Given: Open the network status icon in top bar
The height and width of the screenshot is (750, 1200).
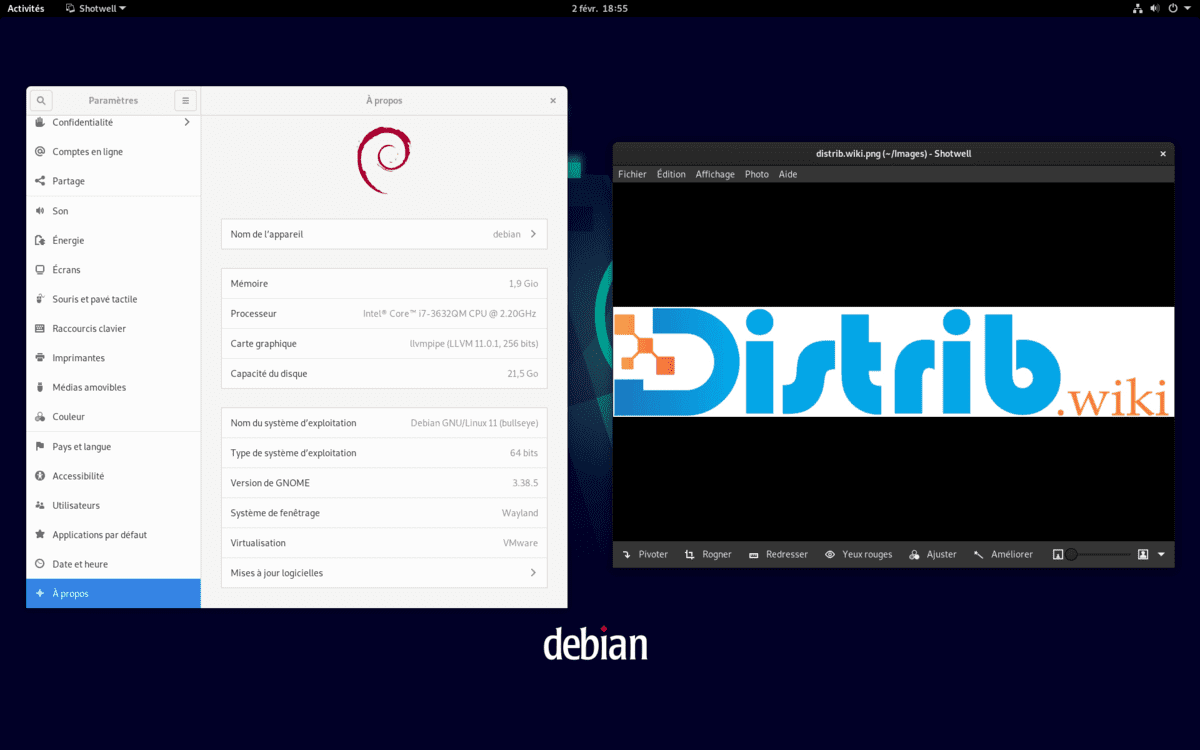Looking at the screenshot, I should (x=1138, y=8).
